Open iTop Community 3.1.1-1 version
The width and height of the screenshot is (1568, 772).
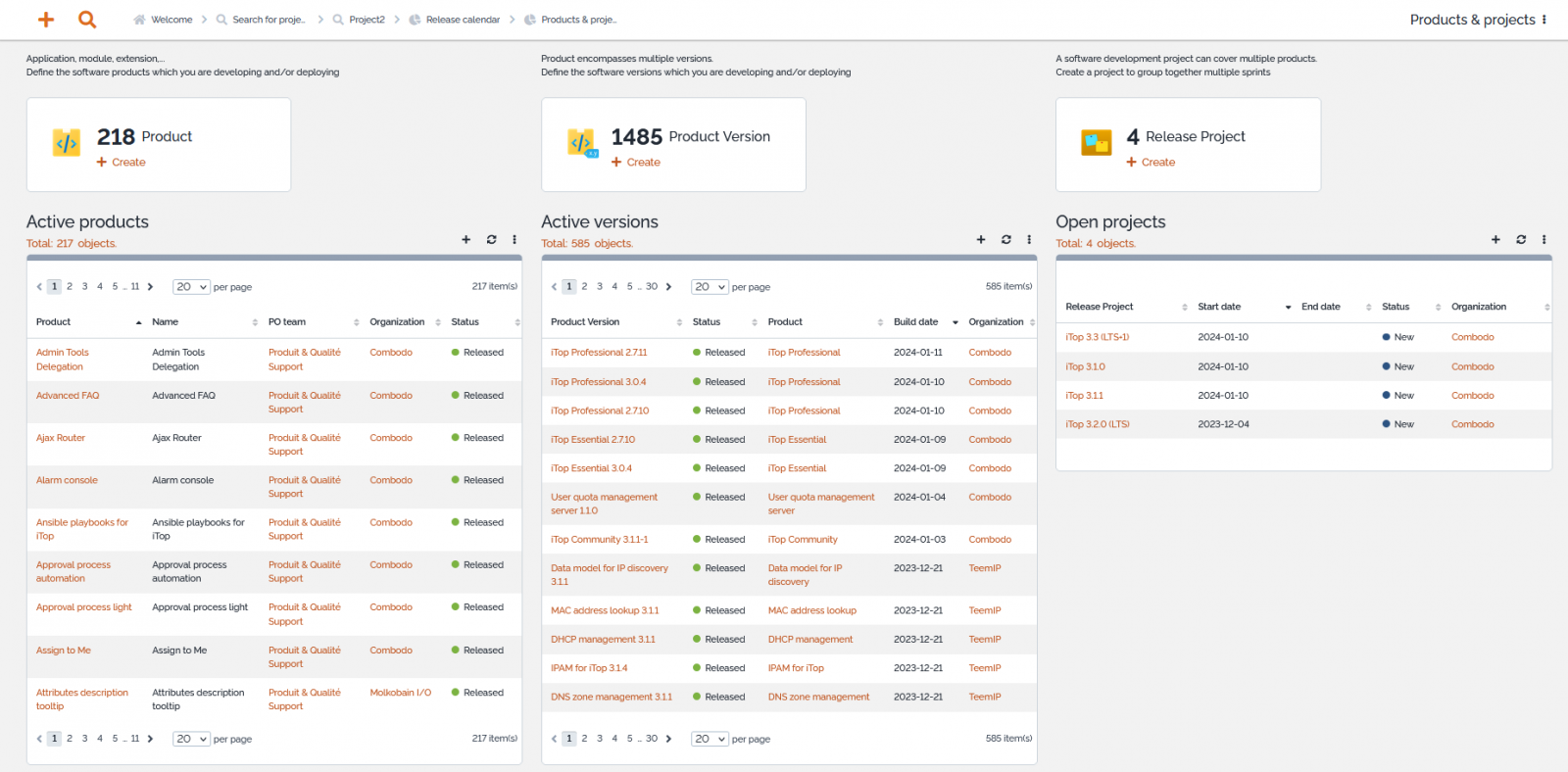pos(600,540)
